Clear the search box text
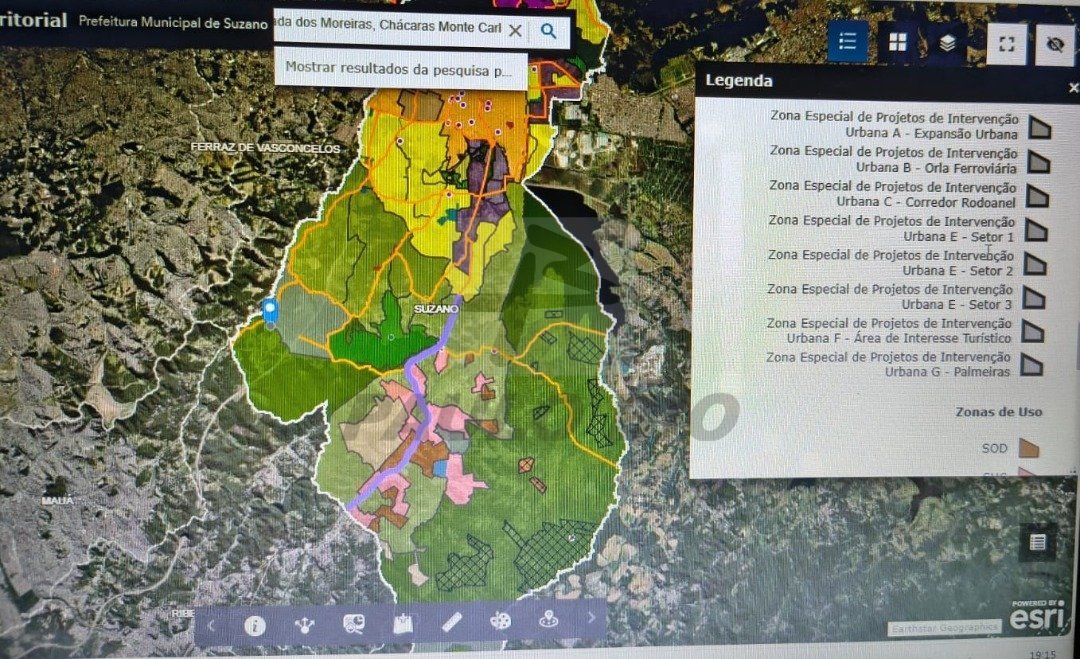The height and width of the screenshot is (659, 1080). click(x=515, y=31)
